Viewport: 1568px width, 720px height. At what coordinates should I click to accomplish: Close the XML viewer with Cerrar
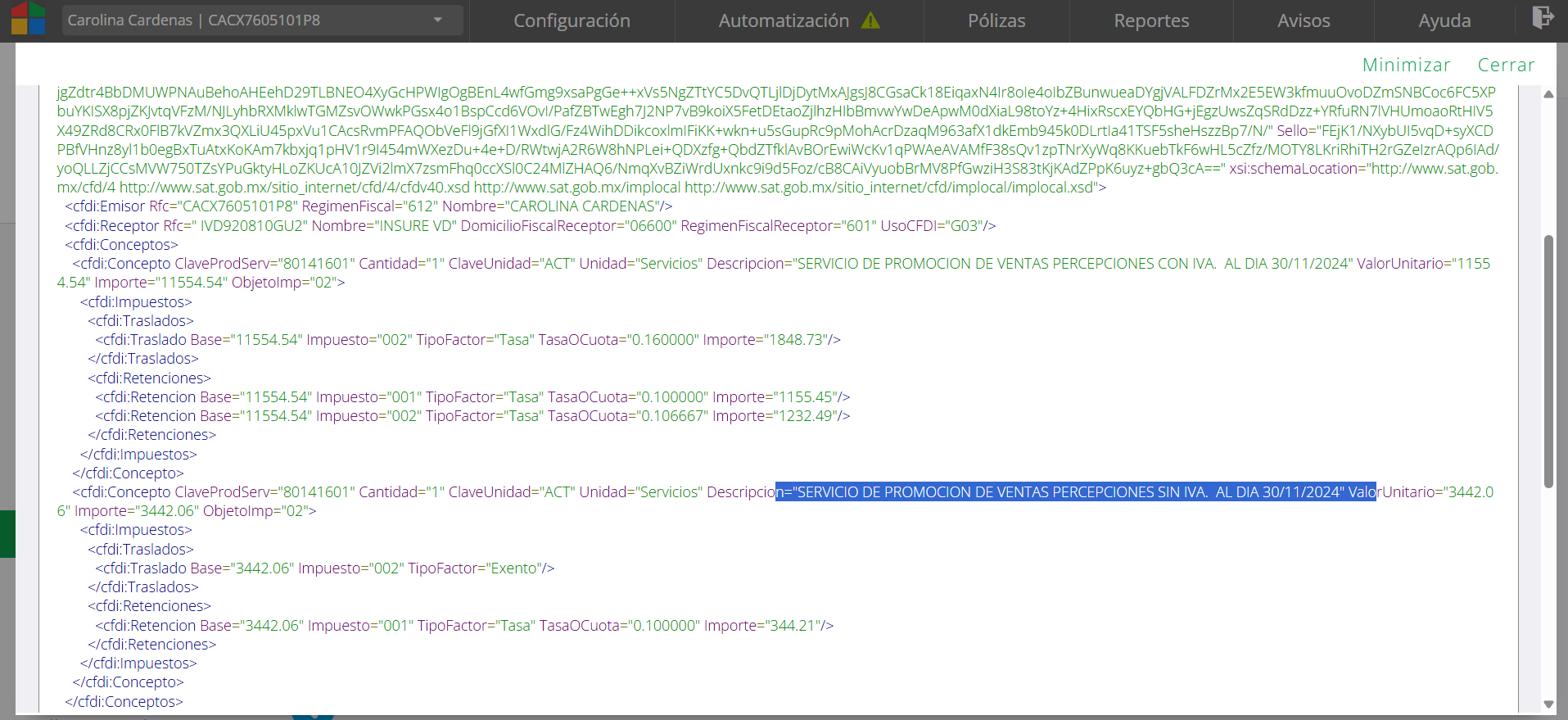click(1506, 65)
